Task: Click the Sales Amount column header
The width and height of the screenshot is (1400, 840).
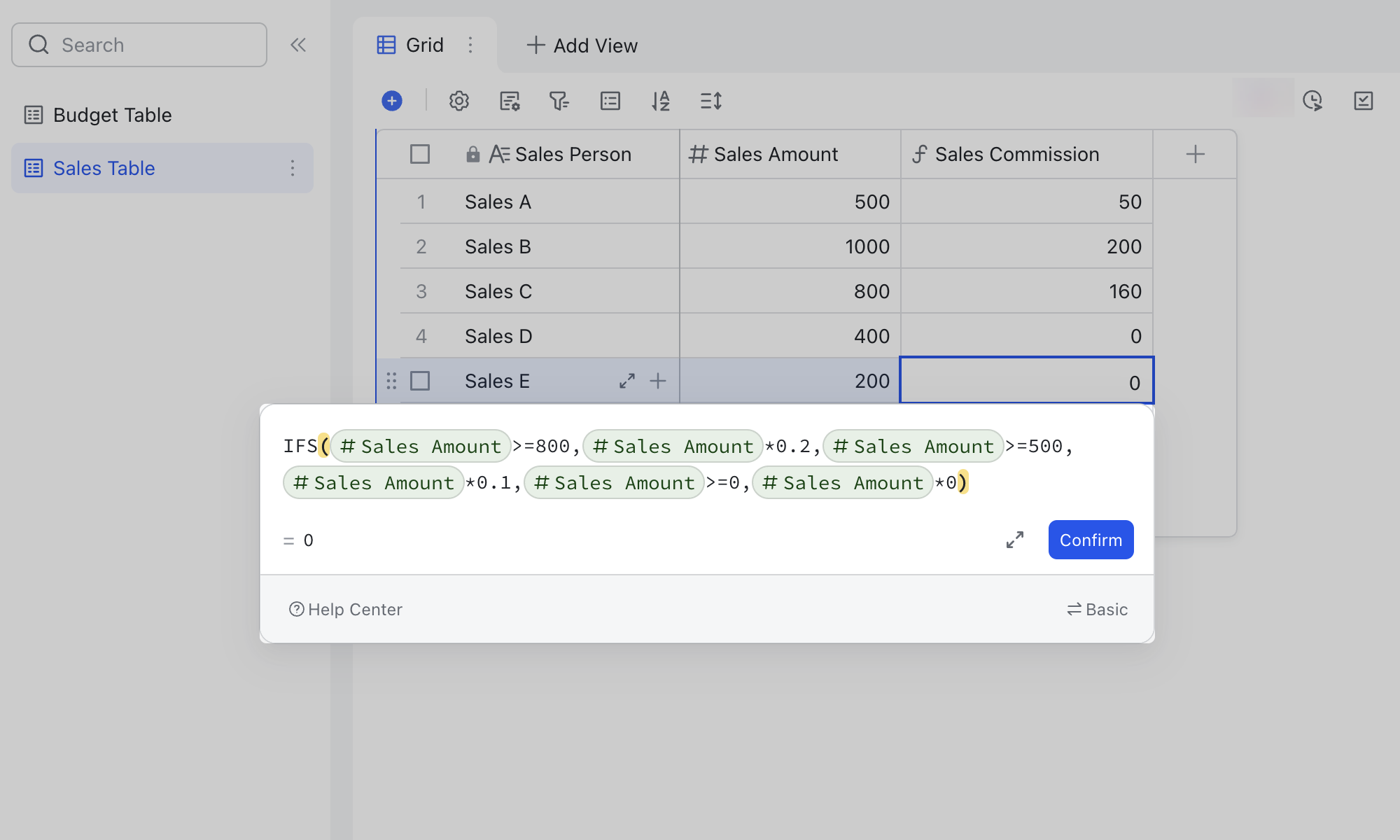Action: pos(790,154)
